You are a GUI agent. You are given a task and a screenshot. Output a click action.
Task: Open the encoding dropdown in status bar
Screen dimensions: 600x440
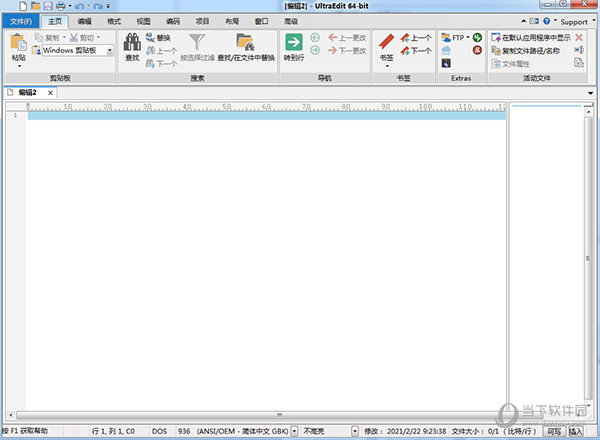[x=294, y=432]
